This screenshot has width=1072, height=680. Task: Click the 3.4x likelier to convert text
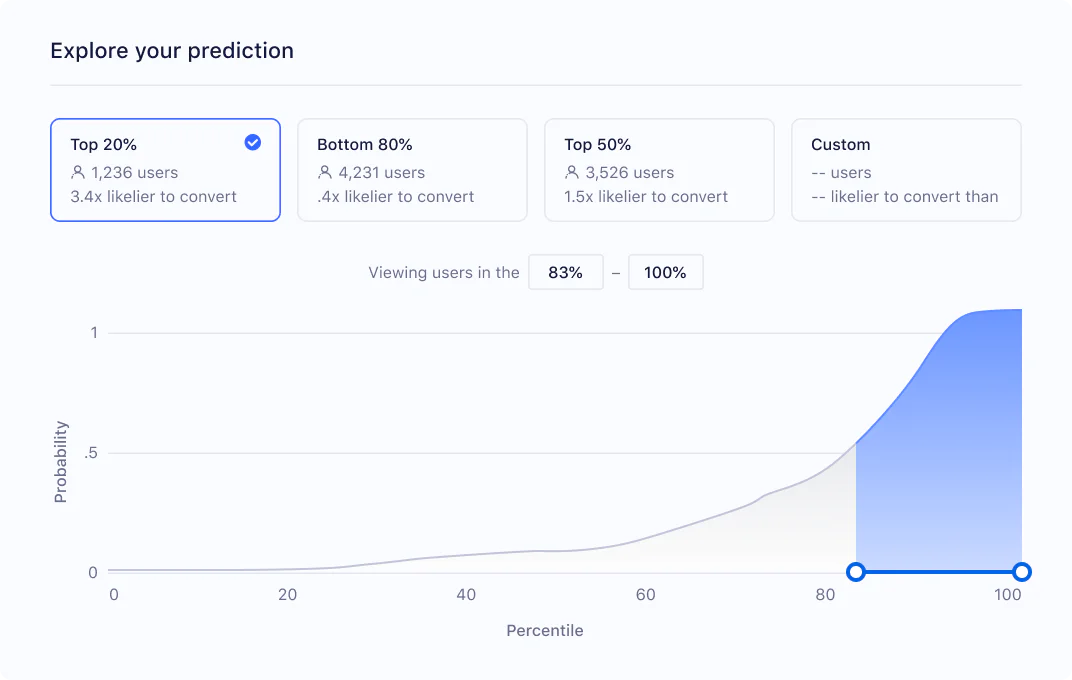[x=154, y=196]
